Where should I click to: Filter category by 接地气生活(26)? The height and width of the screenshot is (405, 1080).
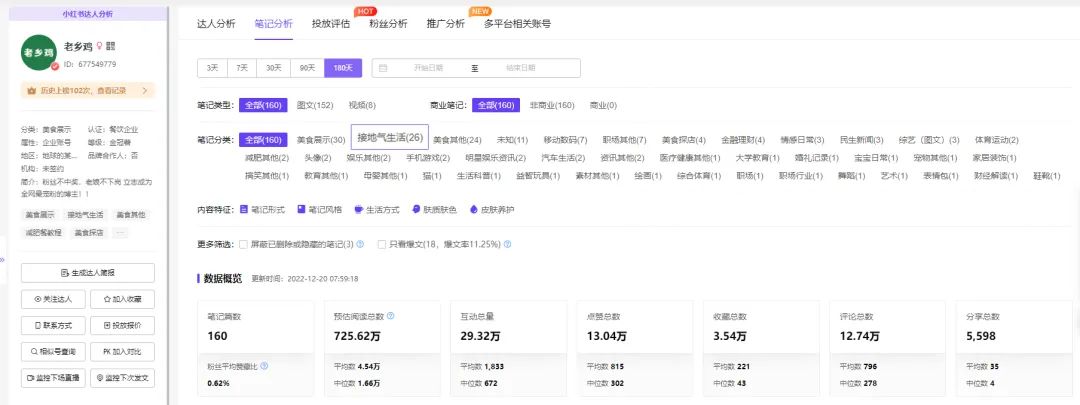(390, 137)
